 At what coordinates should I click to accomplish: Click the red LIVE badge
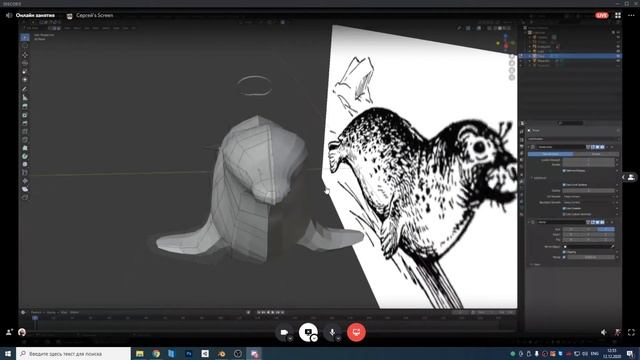tap(602, 15)
